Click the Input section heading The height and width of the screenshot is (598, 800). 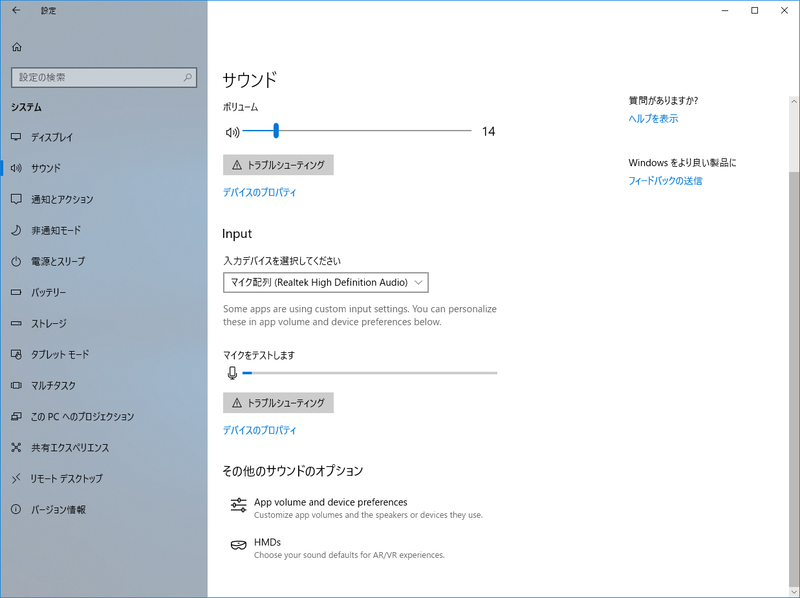237,234
